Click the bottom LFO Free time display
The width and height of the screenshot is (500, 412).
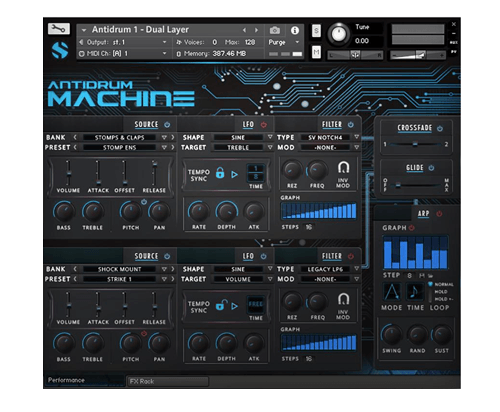coord(256,304)
